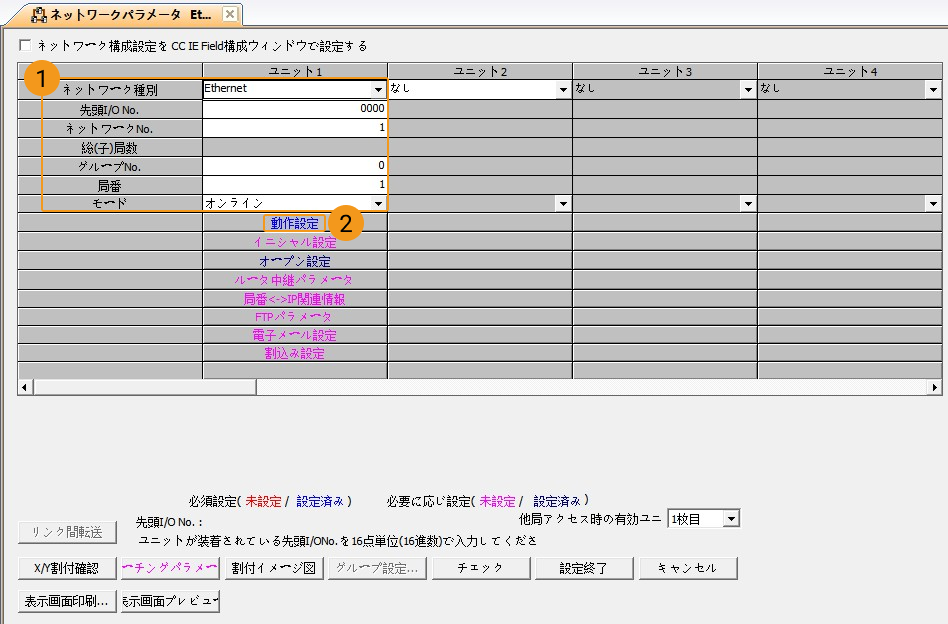Click the 設定終了 button
The width and height of the screenshot is (948, 624).
coord(584,568)
